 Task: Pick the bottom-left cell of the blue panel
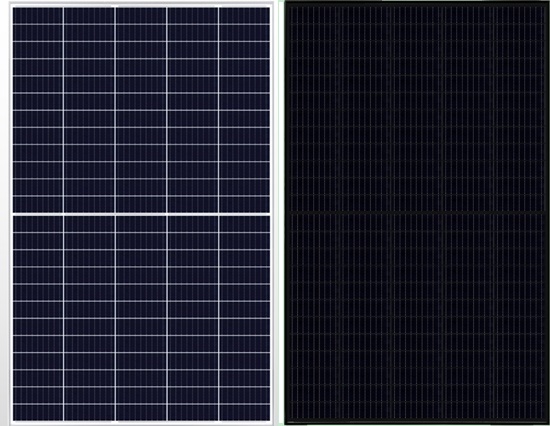click(x=38, y=413)
